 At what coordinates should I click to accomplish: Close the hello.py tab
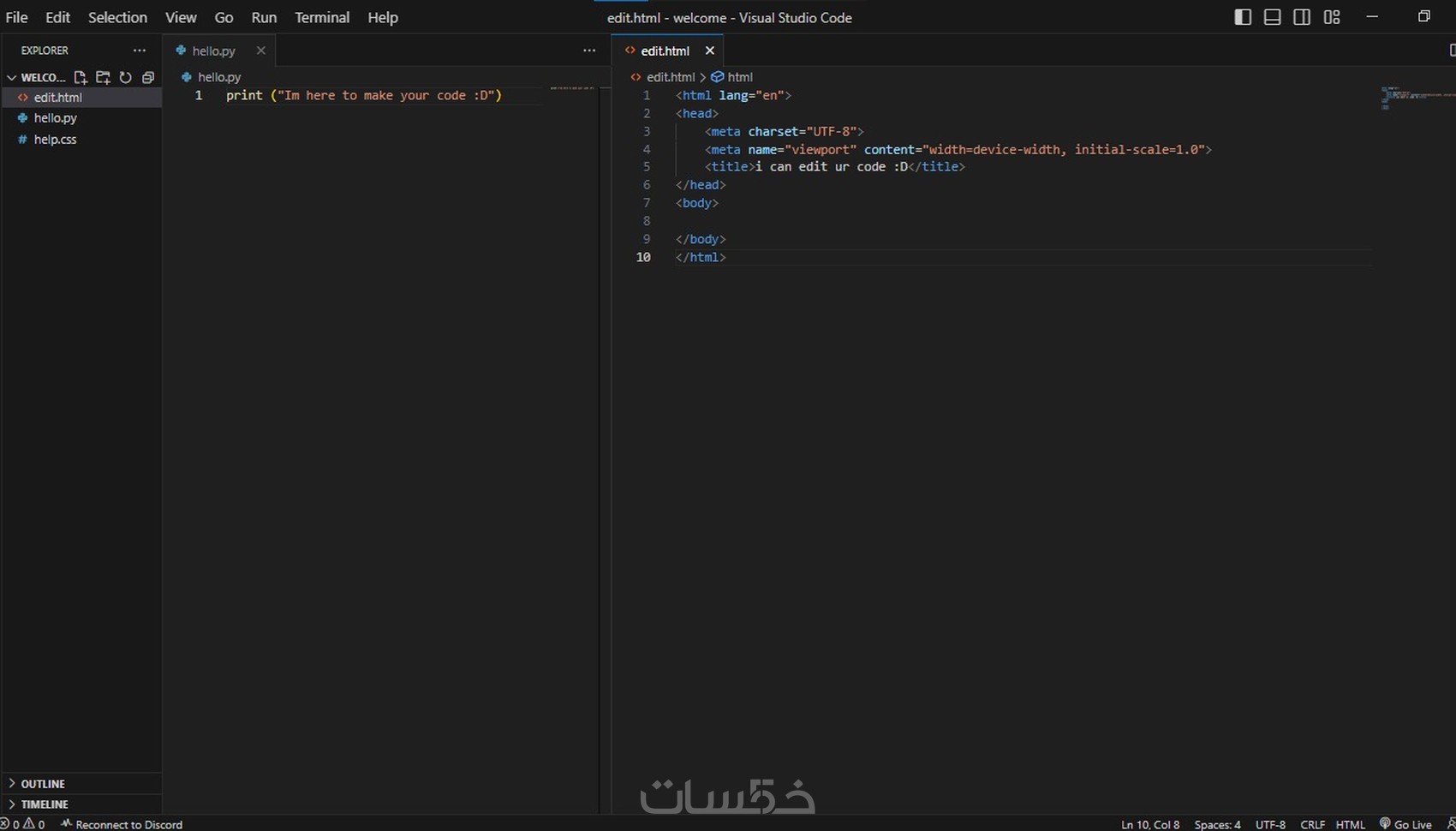(261, 51)
